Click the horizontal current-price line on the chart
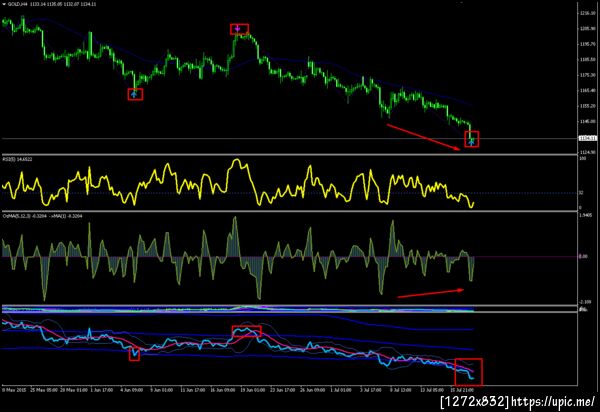This screenshot has width=600, height=412. tap(289, 138)
